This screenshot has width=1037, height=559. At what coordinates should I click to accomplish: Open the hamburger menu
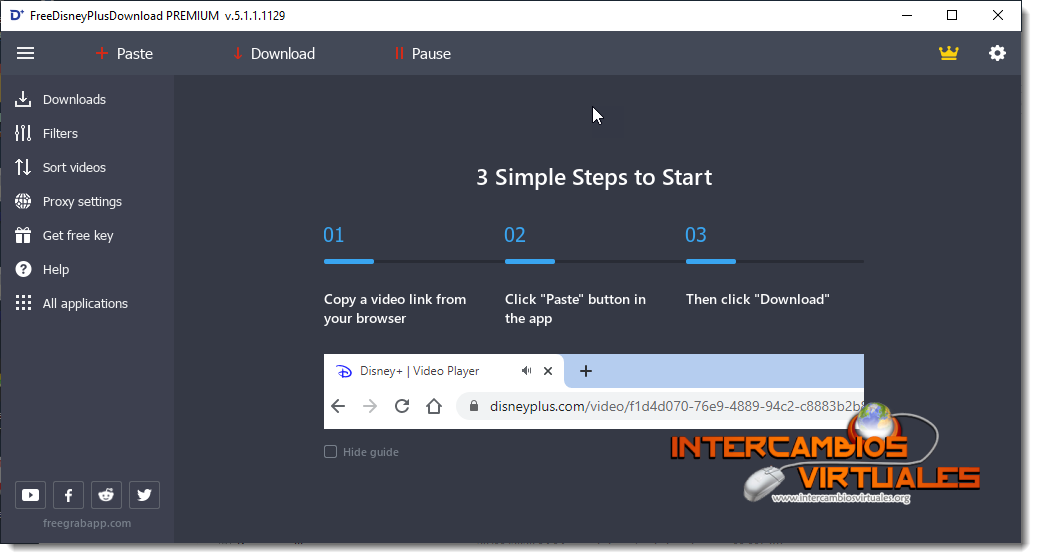point(25,54)
